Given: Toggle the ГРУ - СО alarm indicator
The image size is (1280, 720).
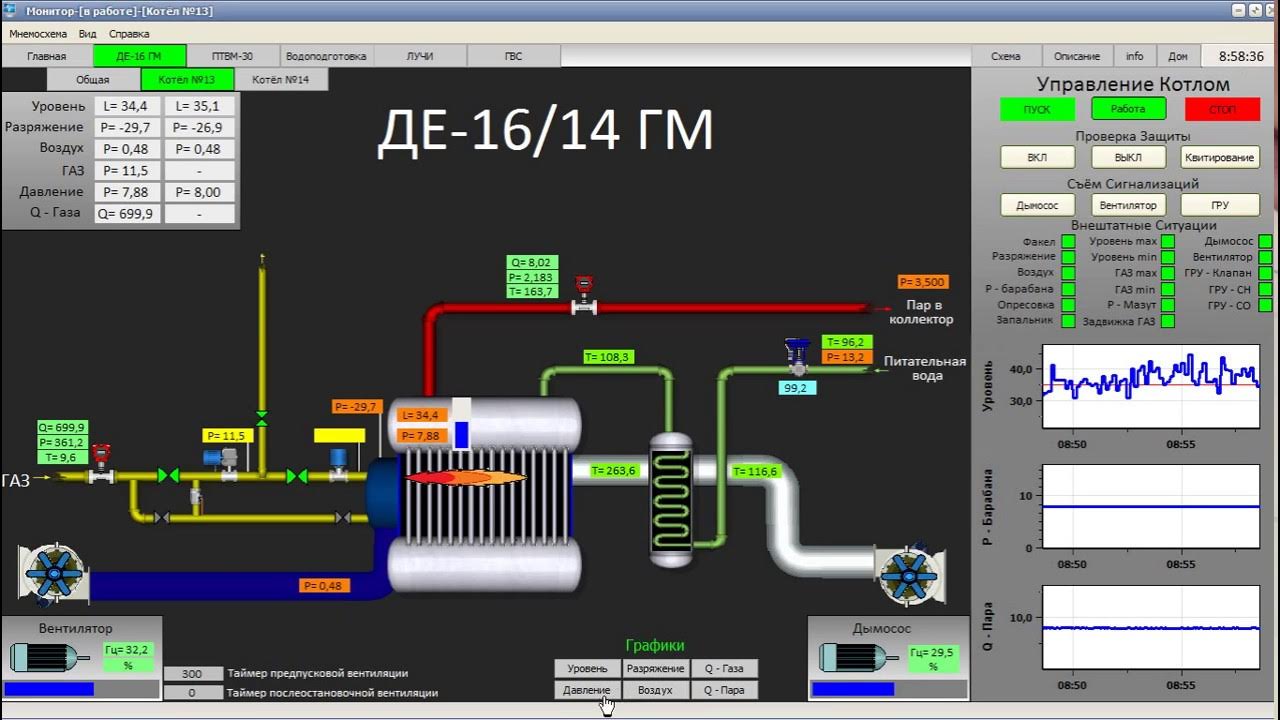Looking at the screenshot, I should tap(1266, 305).
